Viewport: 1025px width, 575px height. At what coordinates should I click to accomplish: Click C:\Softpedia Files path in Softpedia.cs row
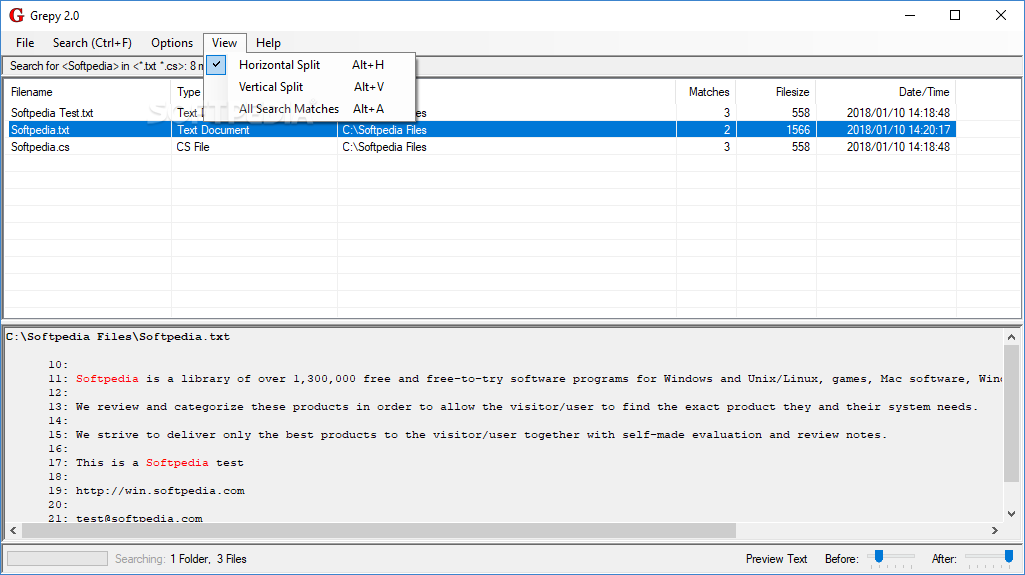point(384,147)
